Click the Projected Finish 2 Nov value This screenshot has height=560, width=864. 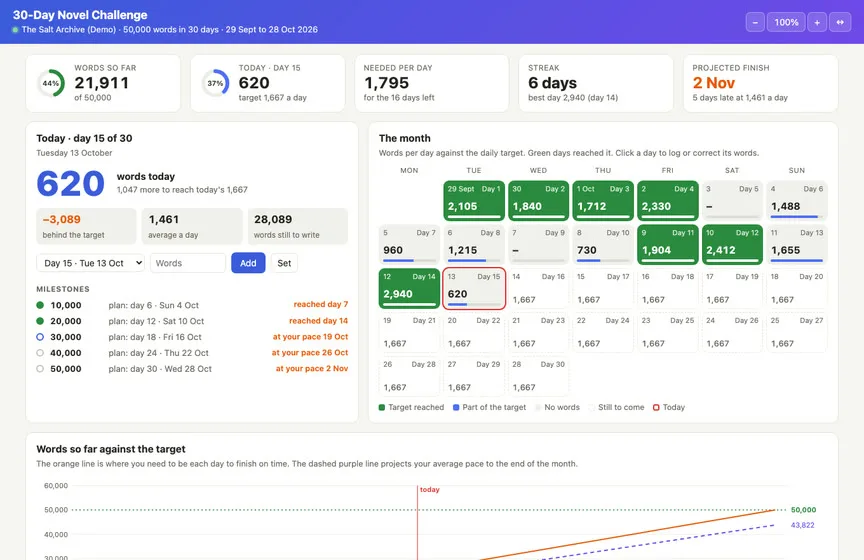(x=714, y=83)
